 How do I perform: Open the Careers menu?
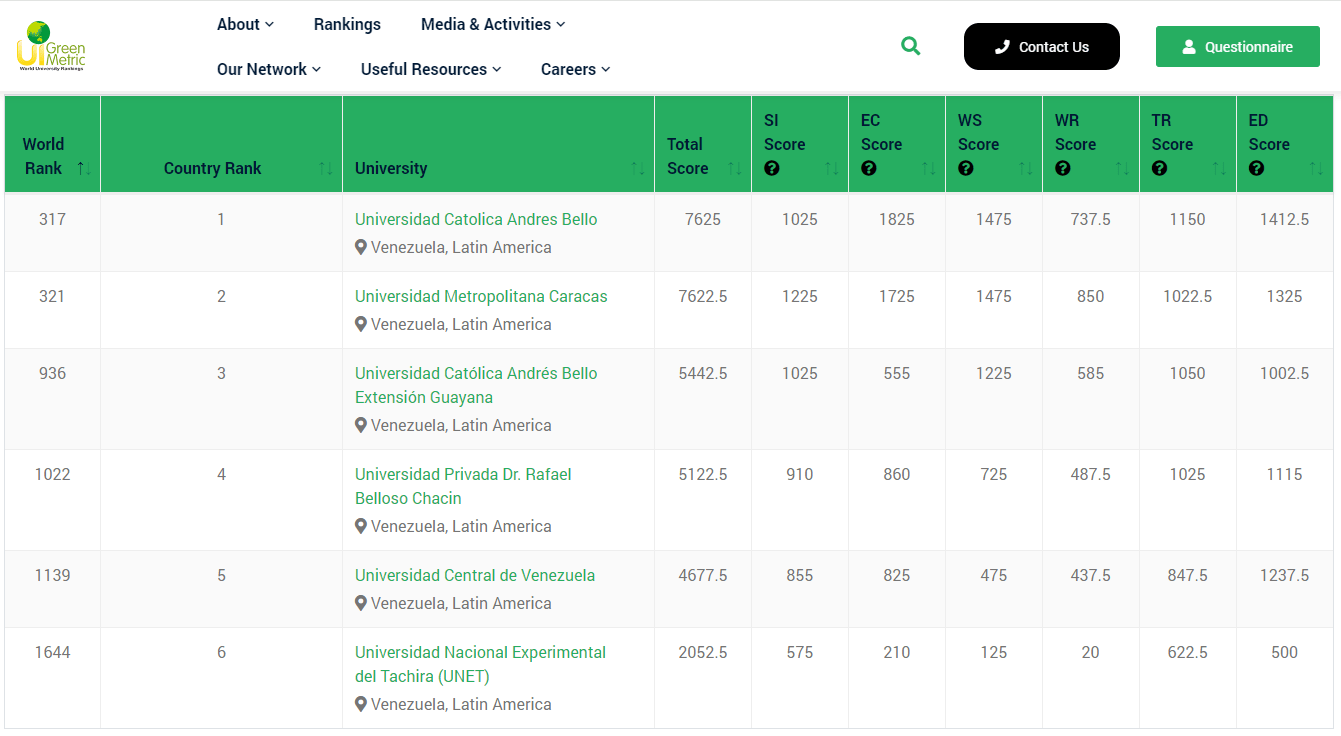[x=575, y=69]
